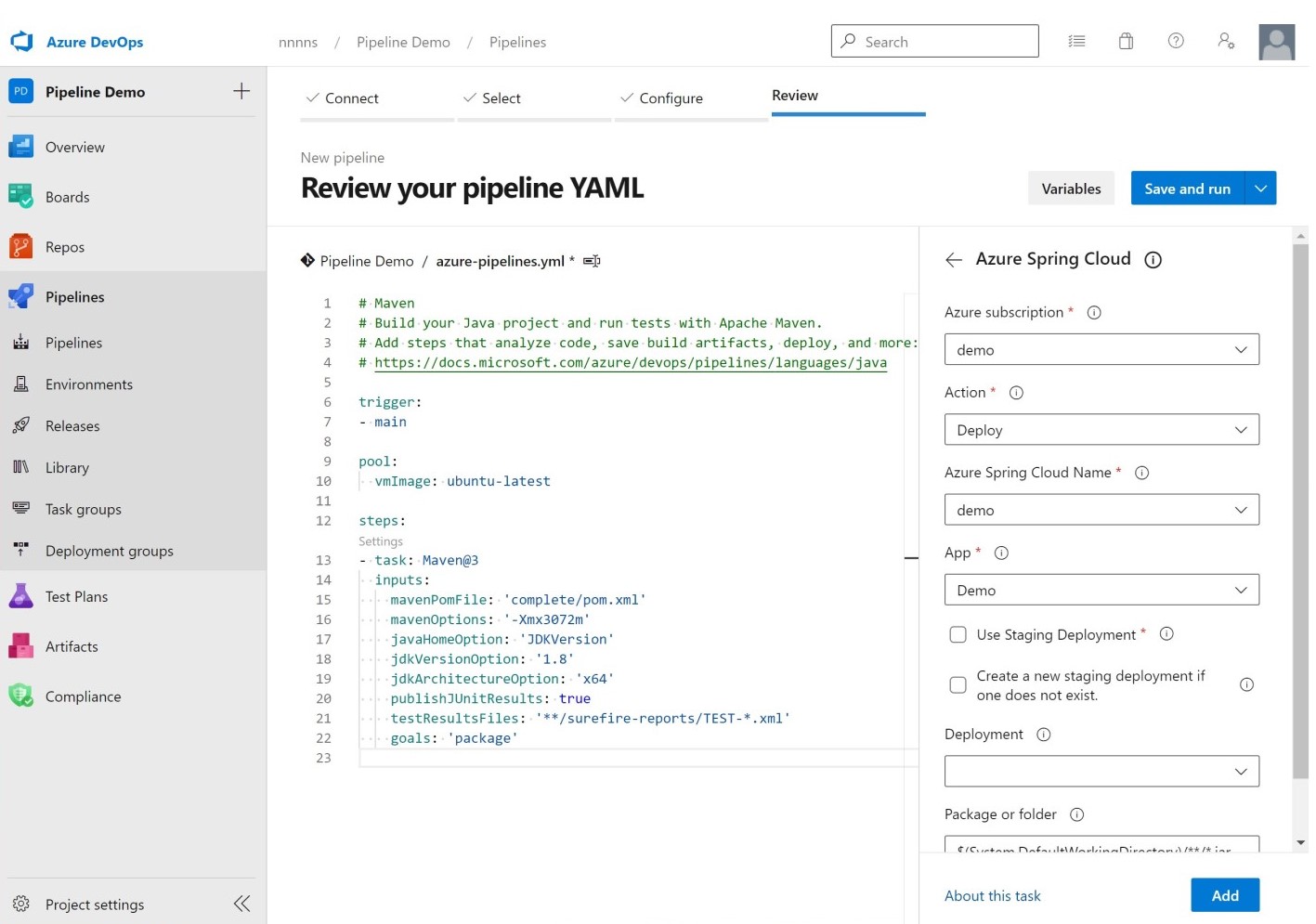Go back using Azure Spring Cloud arrow
The height and width of the screenshot is (924, 1316).
954,260
